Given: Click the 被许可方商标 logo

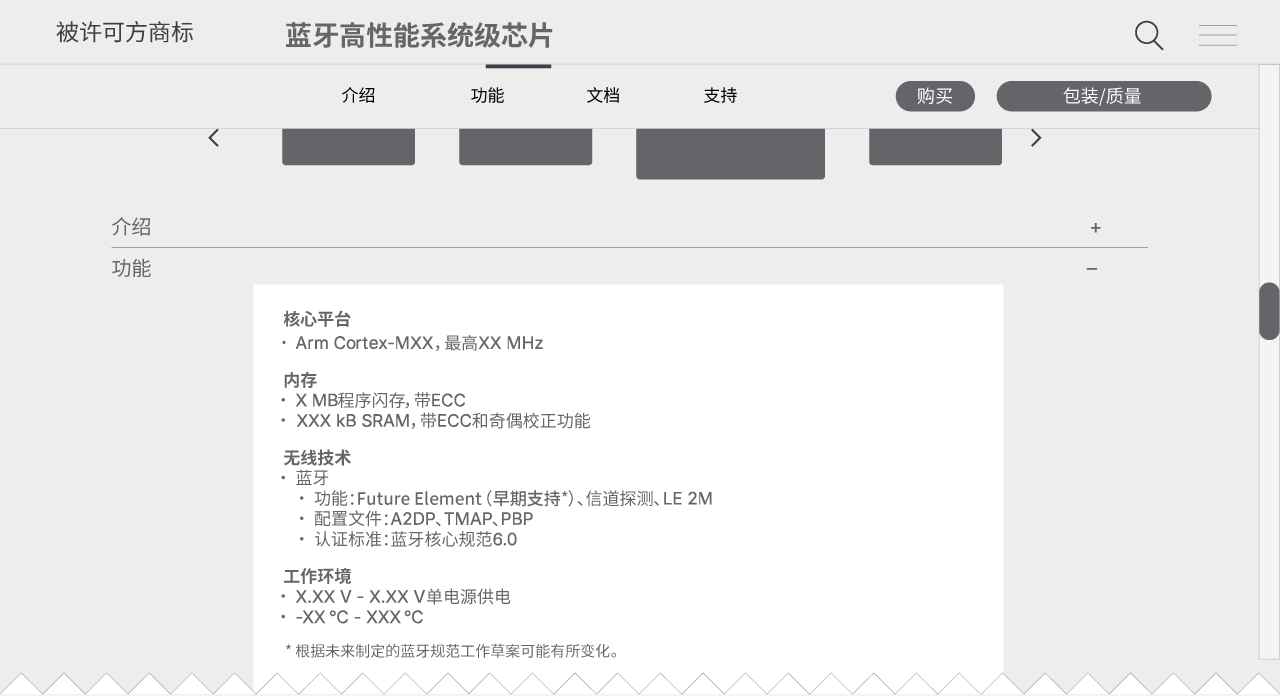Looking at the screenshot, I should (125, 33).
